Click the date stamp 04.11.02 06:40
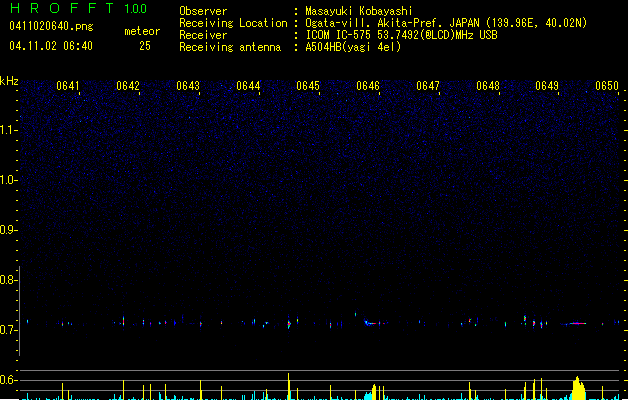Screen dimensions: 629x400 click(51, 46)
